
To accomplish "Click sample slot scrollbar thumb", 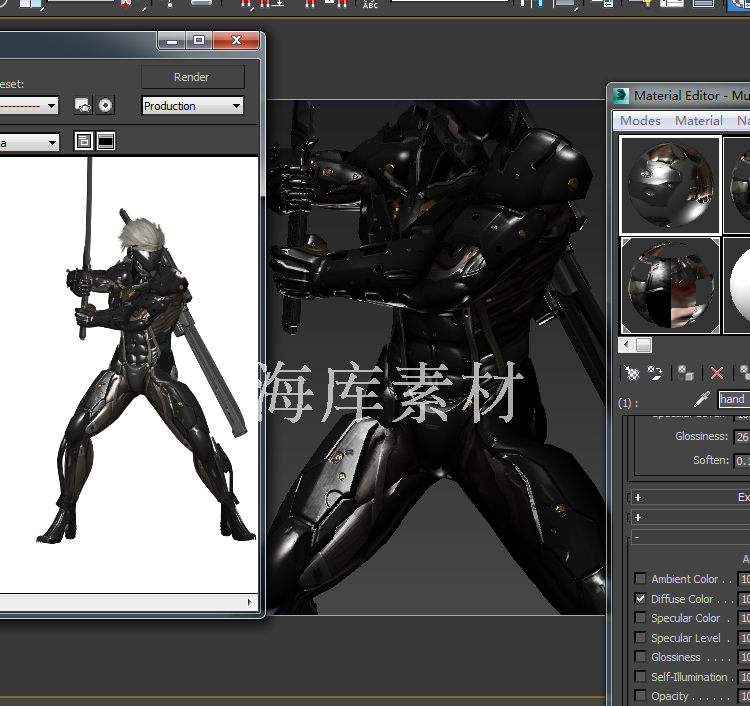I will (x=643, y=344).
